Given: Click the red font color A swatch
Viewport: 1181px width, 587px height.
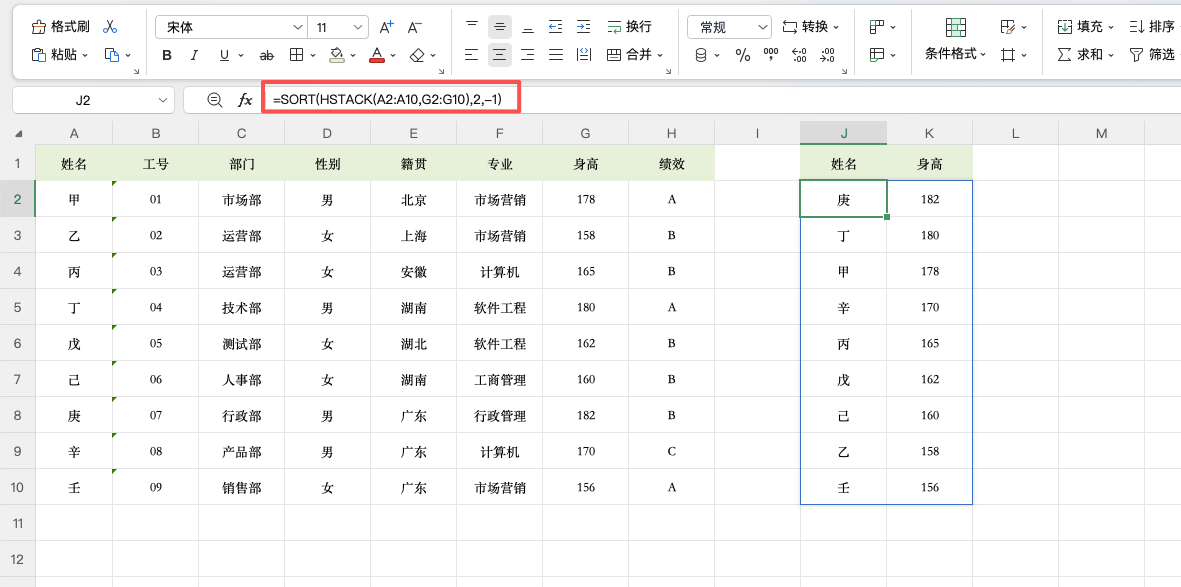Looking at the screenshot, I should click(x=377, y=55).
